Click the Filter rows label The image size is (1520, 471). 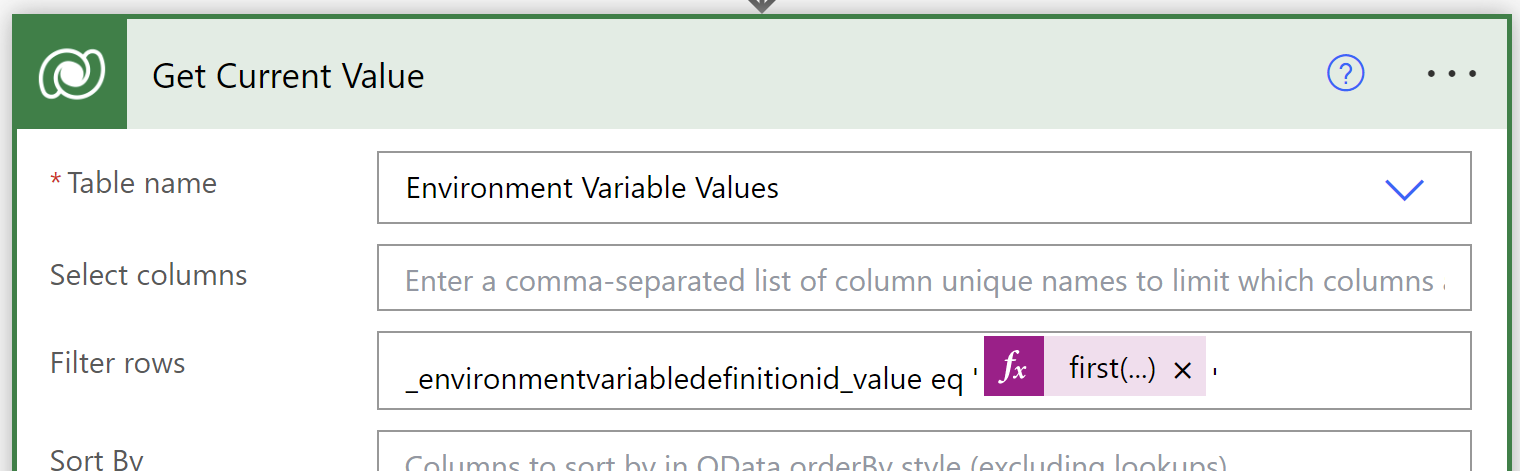click(117, 363)
